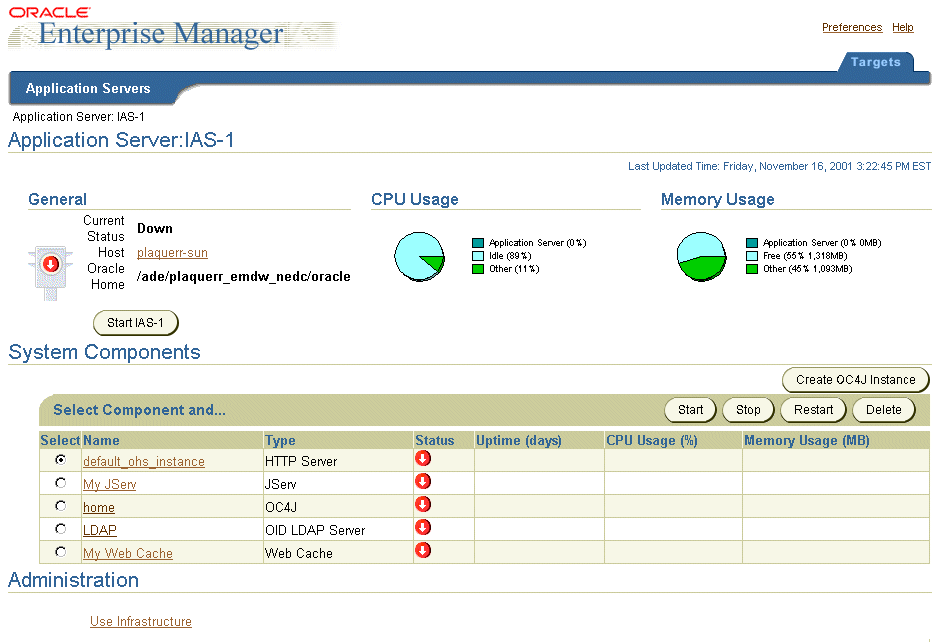Select the My Web Cache radio button
This screenshot has height=642, width=938.
(x=60, y=552)
